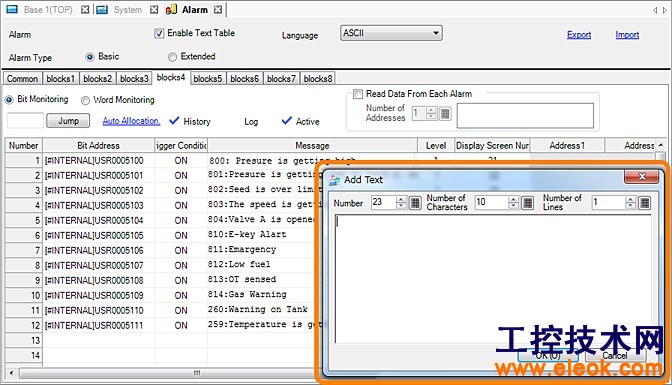This screenshot has height=385, width=672.
Task: Select Word Monitoring option
Action: point(85,100)
